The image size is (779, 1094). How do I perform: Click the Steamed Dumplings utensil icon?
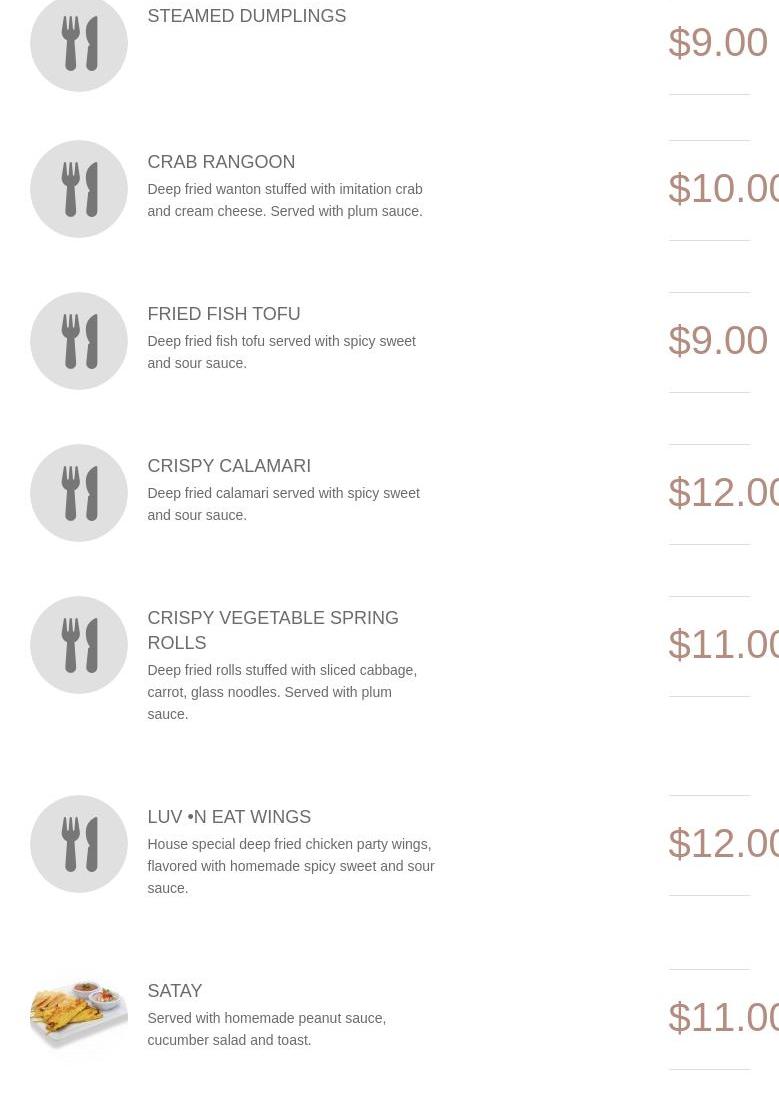[79, 44]
